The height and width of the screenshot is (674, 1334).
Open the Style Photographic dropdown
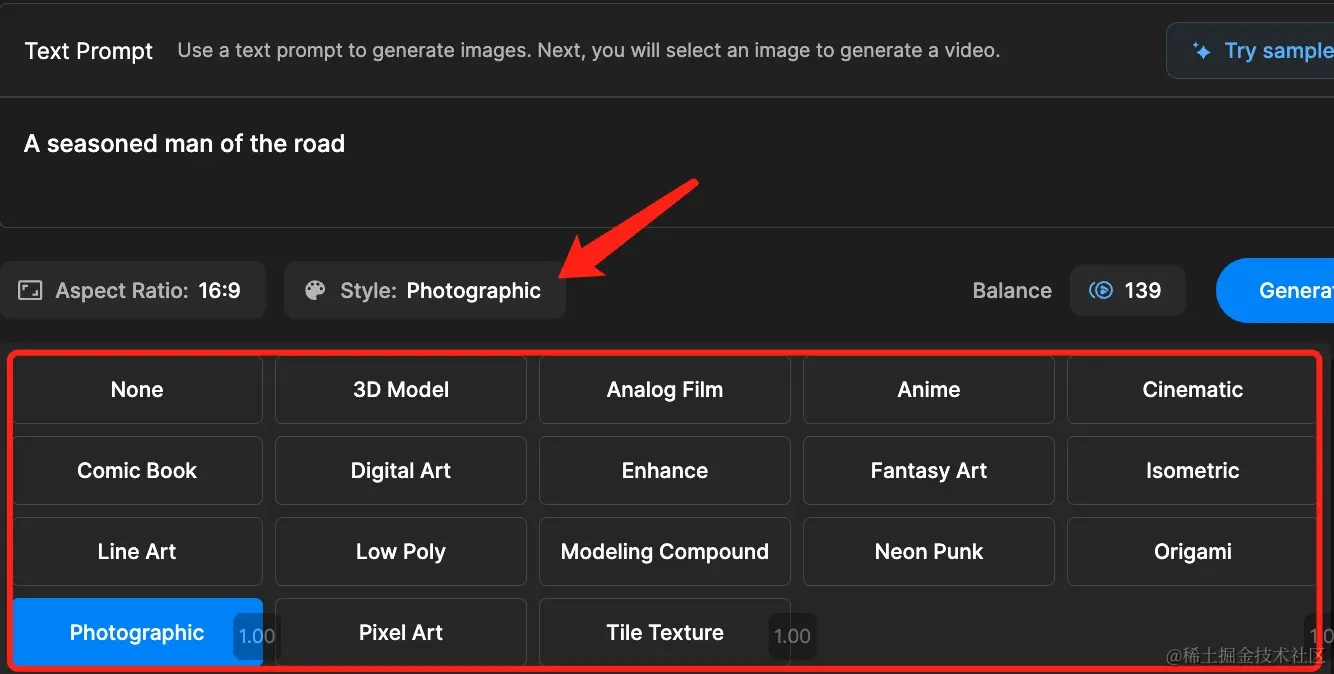pos(425,291)
